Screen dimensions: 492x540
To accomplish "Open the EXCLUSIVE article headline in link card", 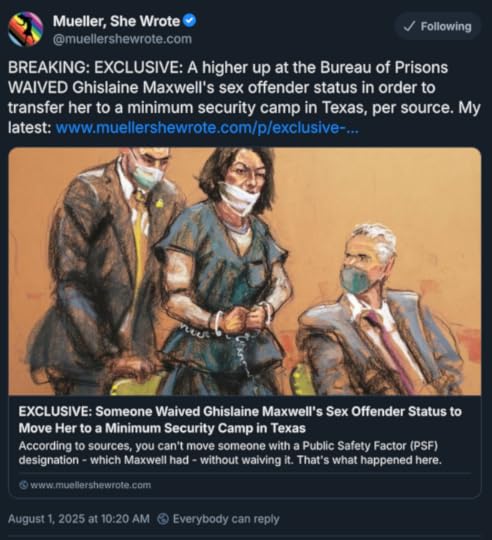I will (240, 419).
